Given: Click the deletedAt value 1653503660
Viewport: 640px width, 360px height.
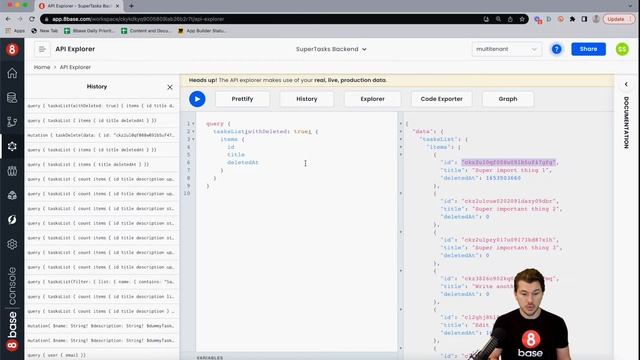Looking at the screenshot, I should coord(503,178).
